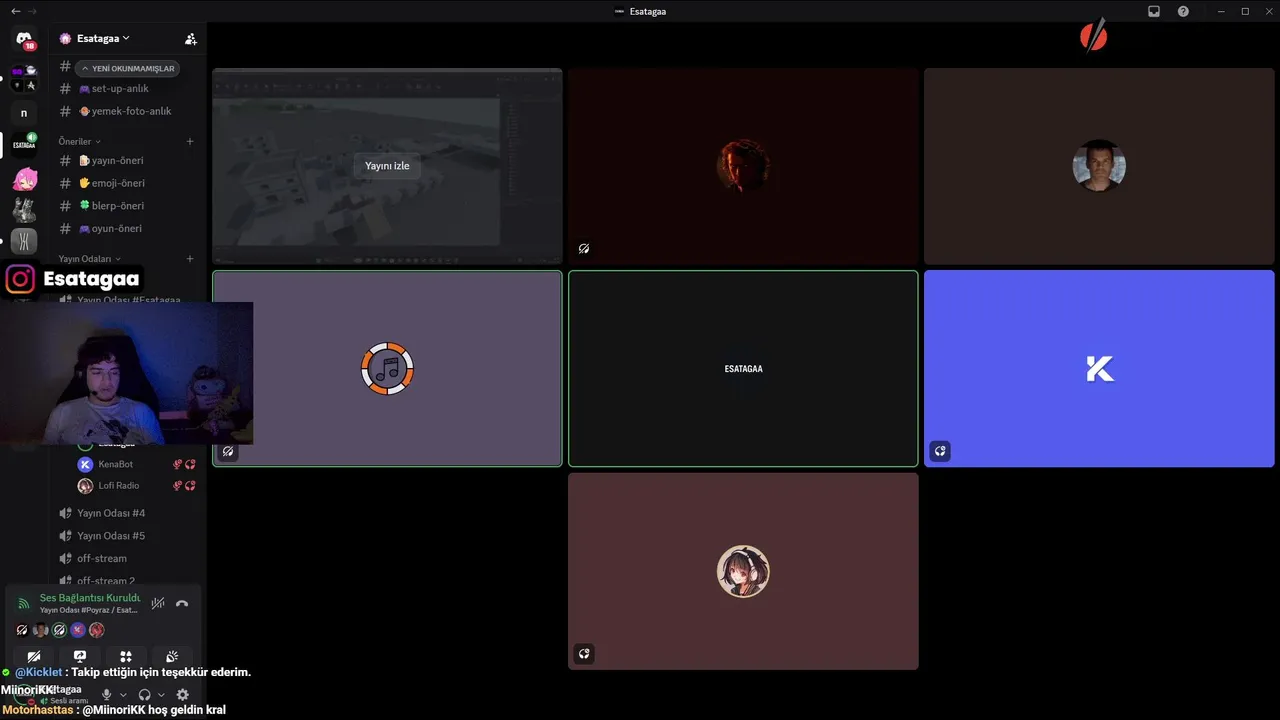Open the soundboard button in voice panel

pyautogui.click(x=172, y=657)
